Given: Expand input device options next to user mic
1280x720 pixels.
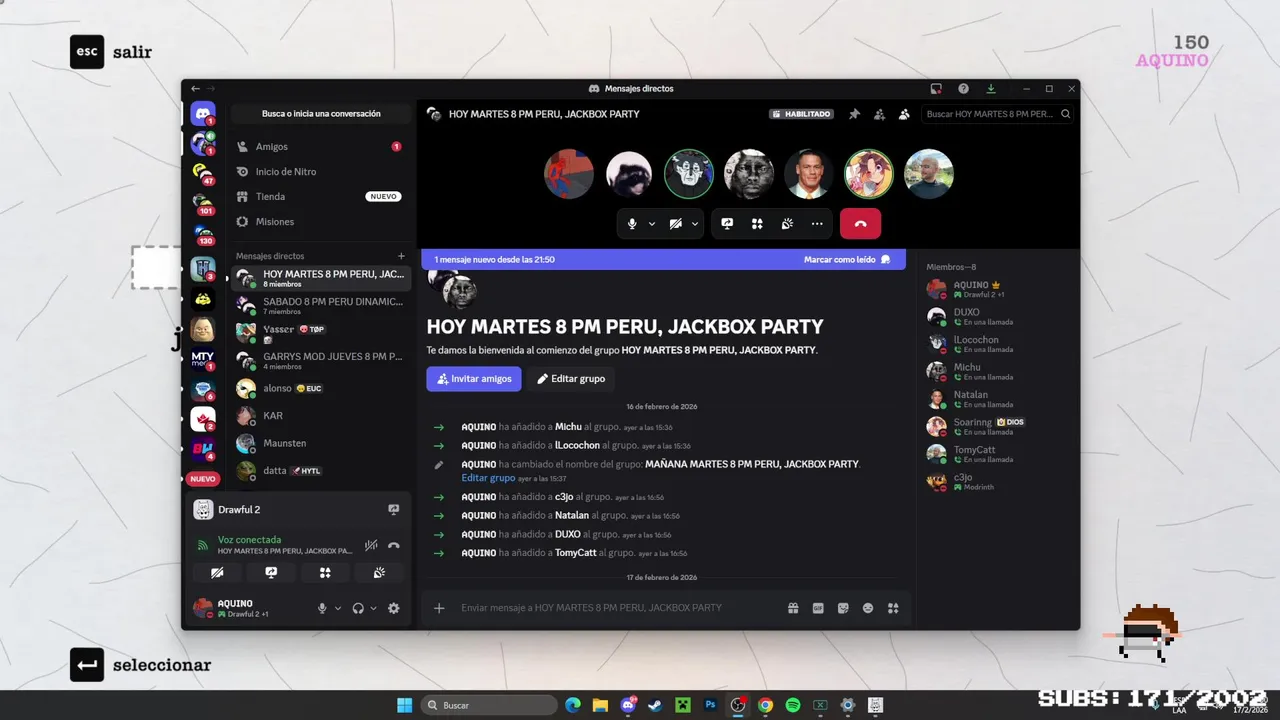Looking at the screenshot, I should click(338, 608).
